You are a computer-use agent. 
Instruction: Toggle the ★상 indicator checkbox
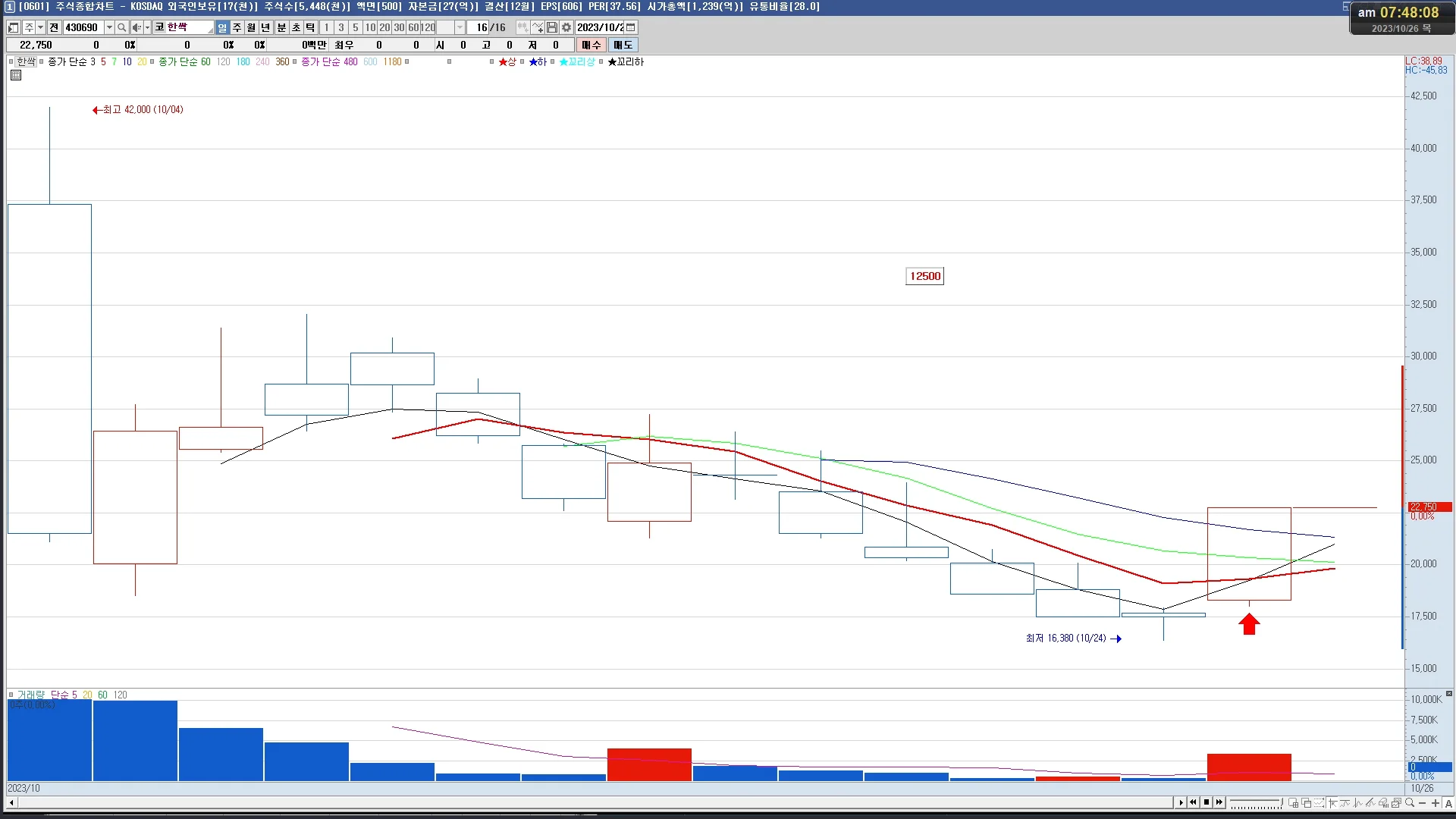tap(492, 61)
